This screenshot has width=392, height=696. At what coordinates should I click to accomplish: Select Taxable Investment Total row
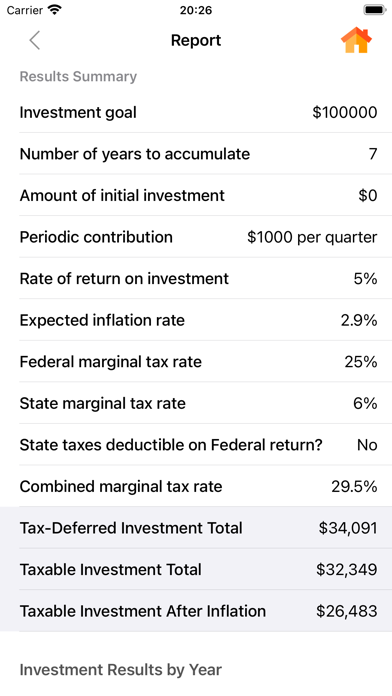pos(196,569)
